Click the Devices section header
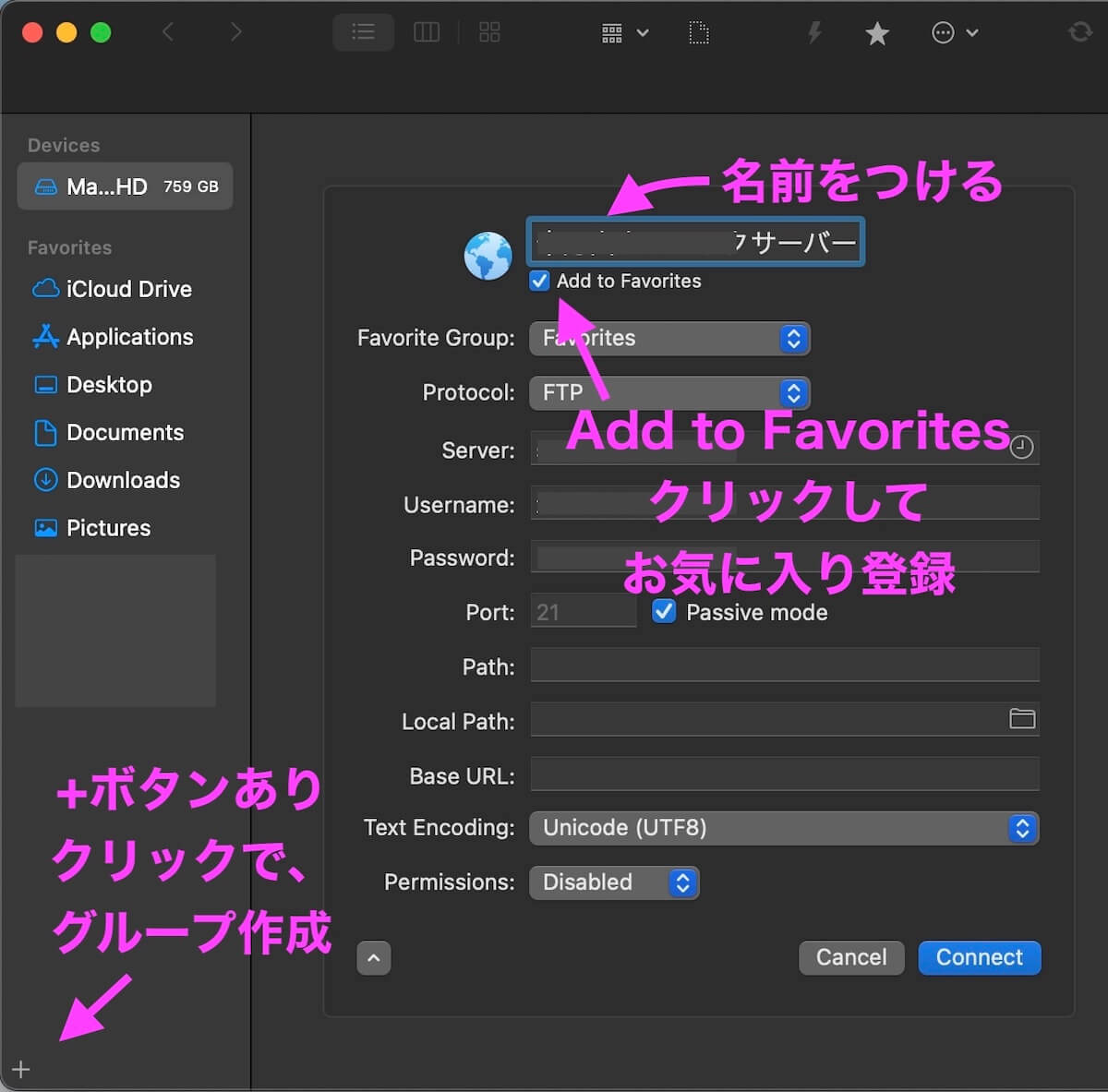Viewport: 1108px width, 1092px height. pyautogui.click(x=64, y=145)
